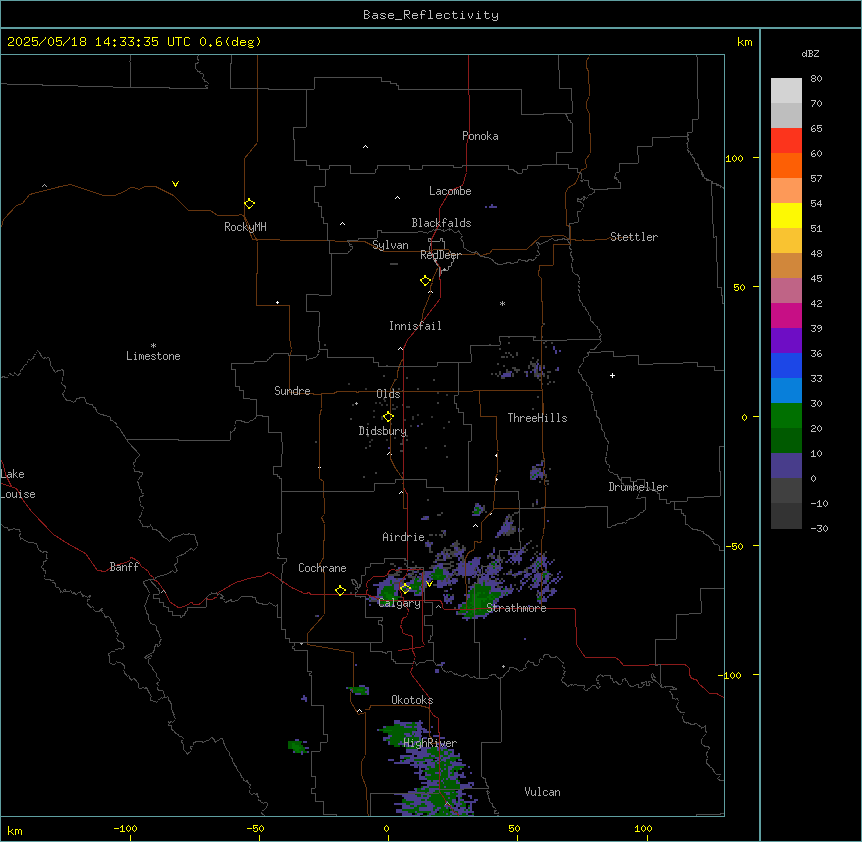Click the -100 km bottom axis tick label
The width and height of the screenshot is (862, 842).
tap(125, 828)
